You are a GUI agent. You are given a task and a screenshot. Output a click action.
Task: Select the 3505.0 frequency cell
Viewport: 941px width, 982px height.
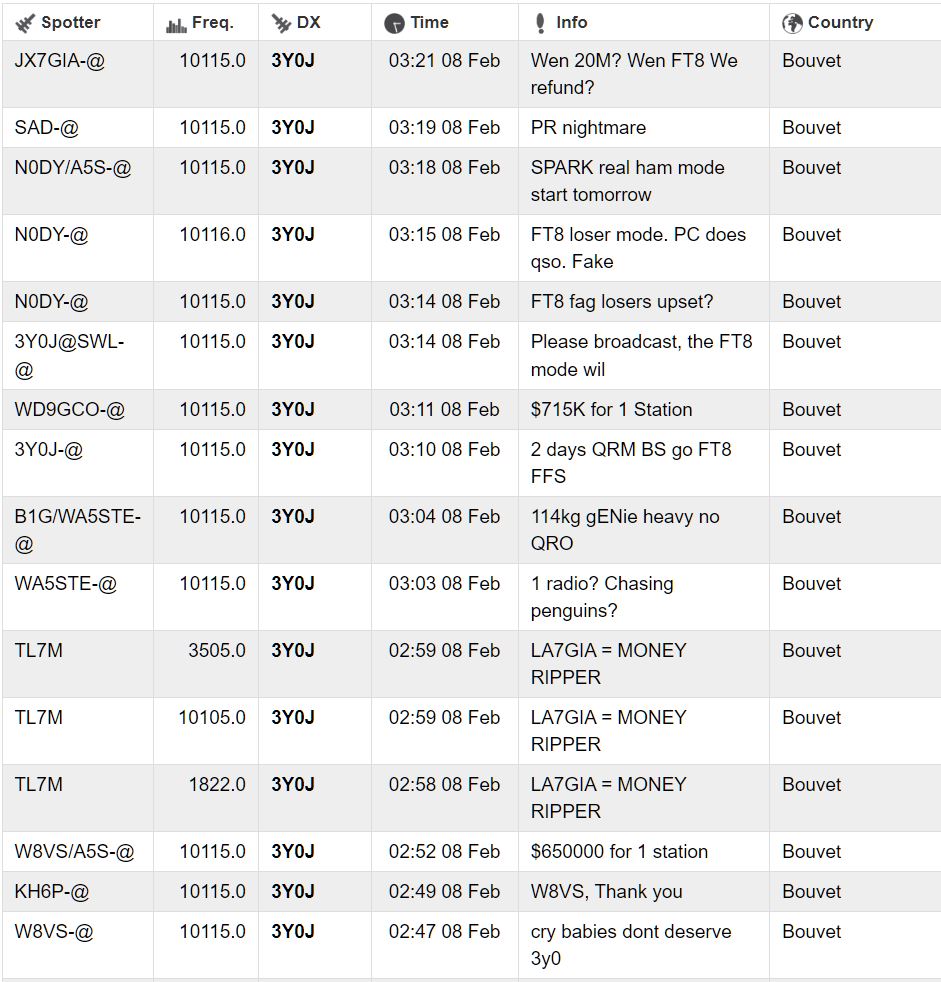(x=217, y=651)
